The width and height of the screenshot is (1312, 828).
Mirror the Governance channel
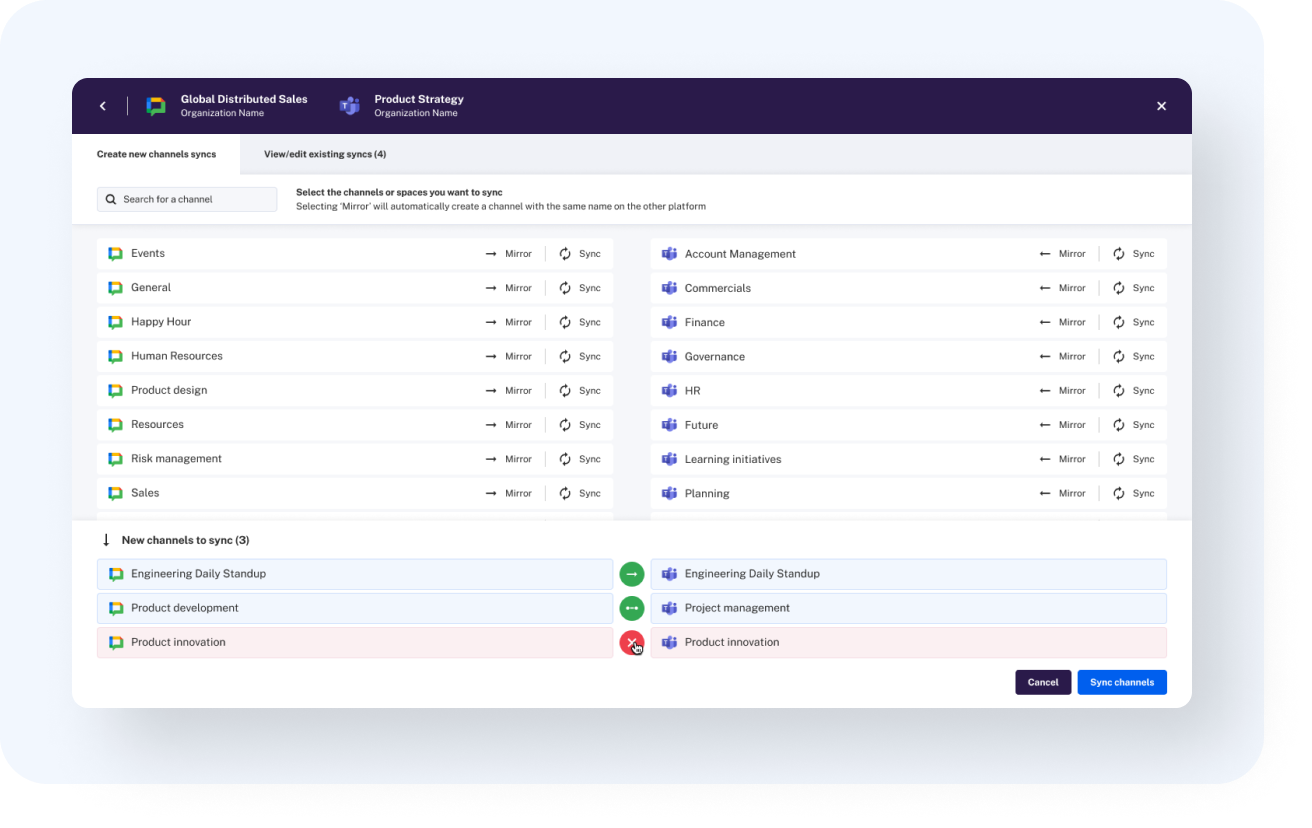point(1062,356)
